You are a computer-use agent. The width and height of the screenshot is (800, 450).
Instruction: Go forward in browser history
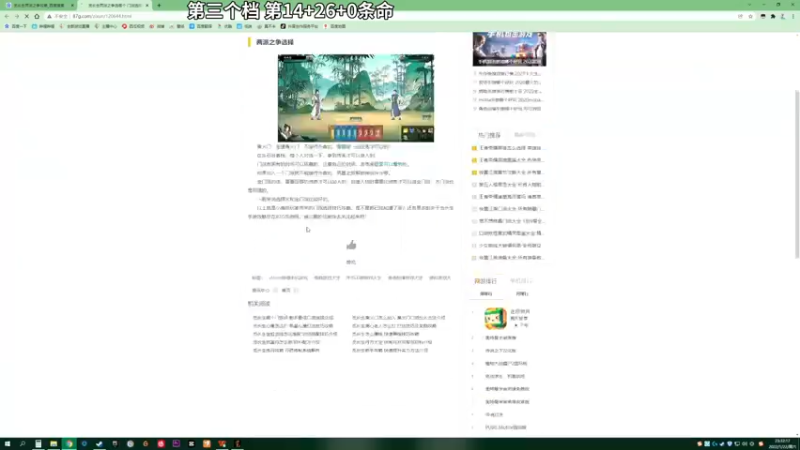coord(16,16)
